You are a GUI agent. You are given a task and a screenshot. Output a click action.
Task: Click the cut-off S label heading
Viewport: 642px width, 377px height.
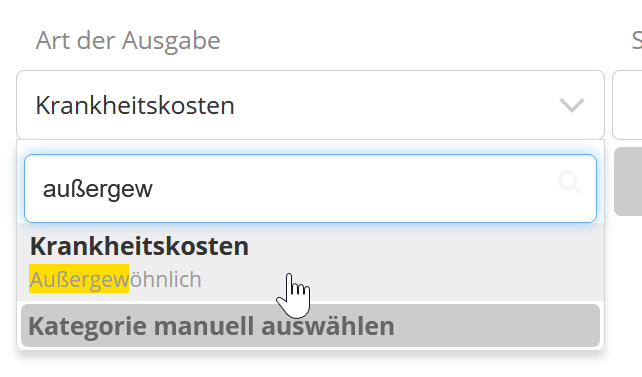(x=637, y=41)
